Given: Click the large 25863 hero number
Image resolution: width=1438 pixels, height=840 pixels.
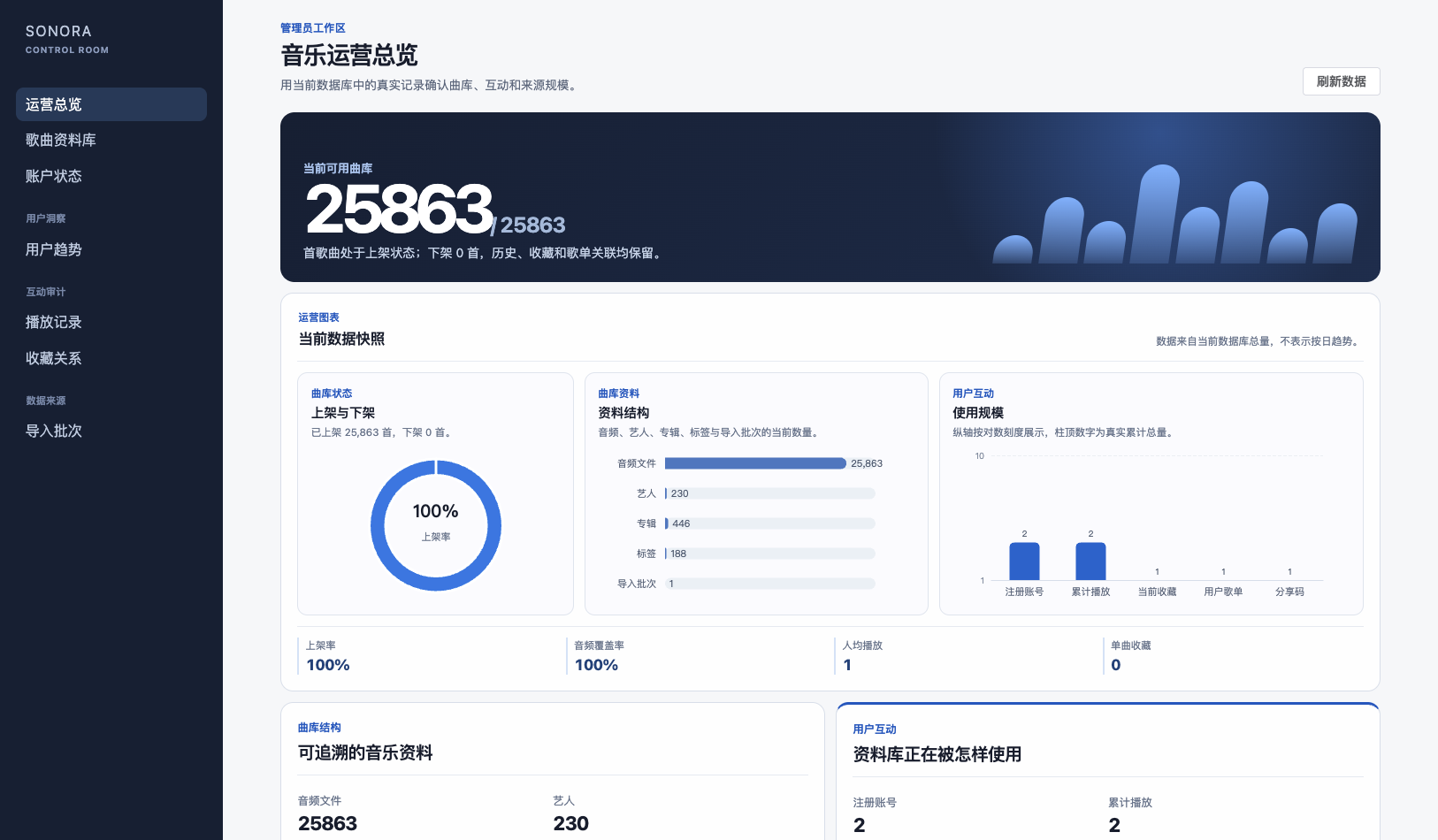Looking at the screenshot, I should pos(399,209).
